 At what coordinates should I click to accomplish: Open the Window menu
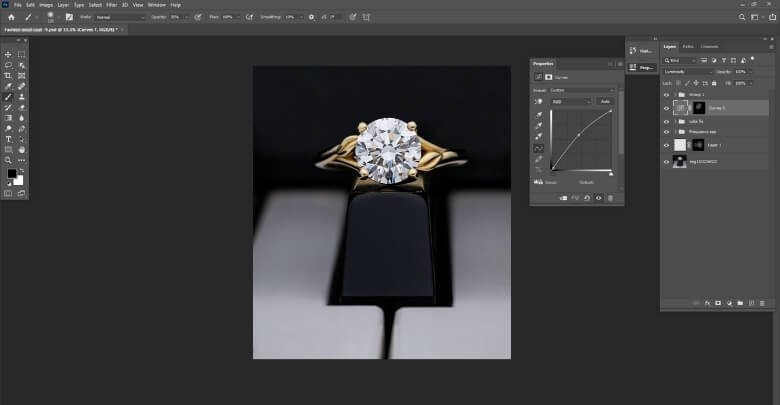pyautogui.click(x=157, y=5)
